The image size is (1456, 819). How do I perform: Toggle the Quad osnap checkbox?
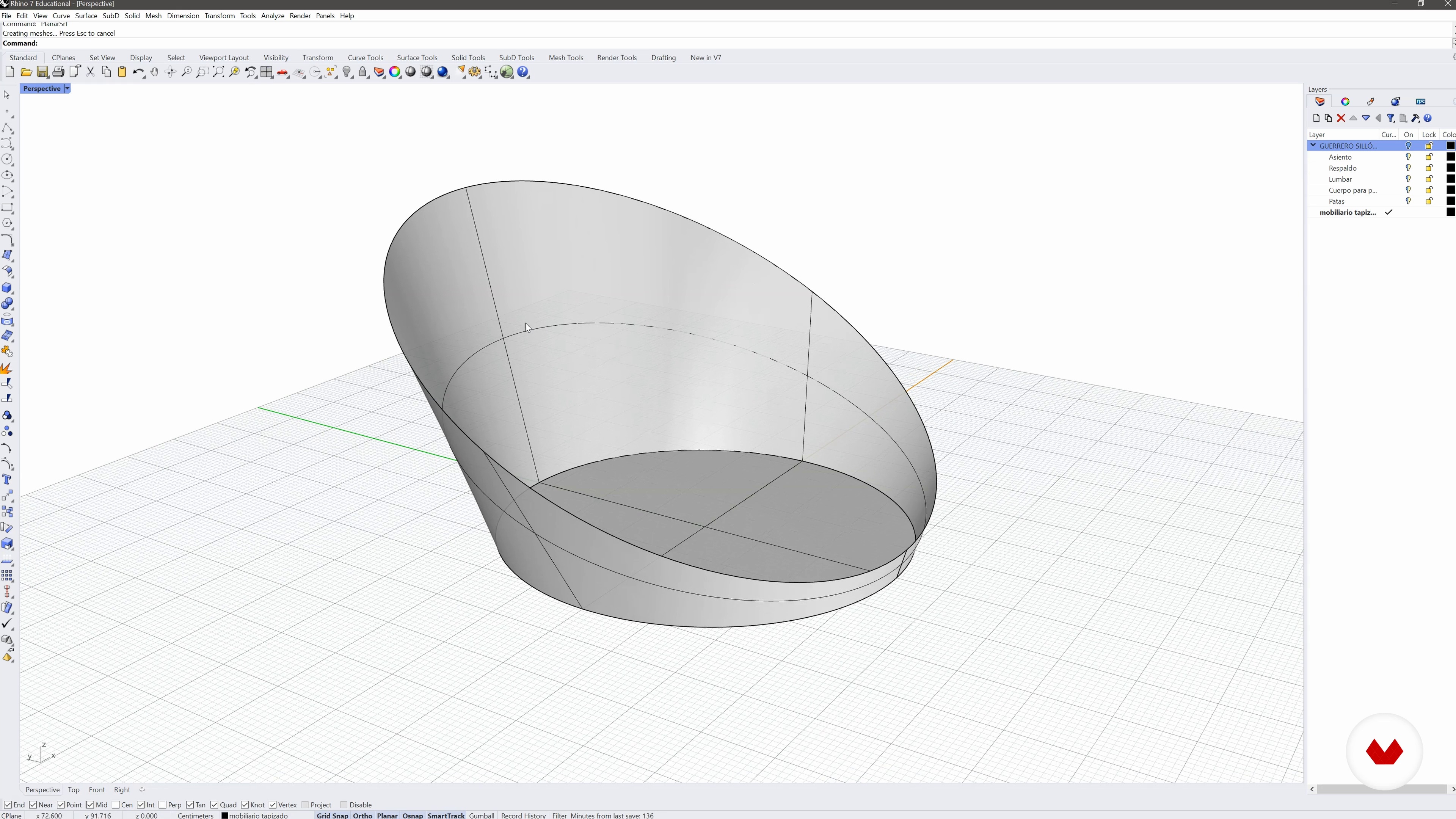click(215, 805)
